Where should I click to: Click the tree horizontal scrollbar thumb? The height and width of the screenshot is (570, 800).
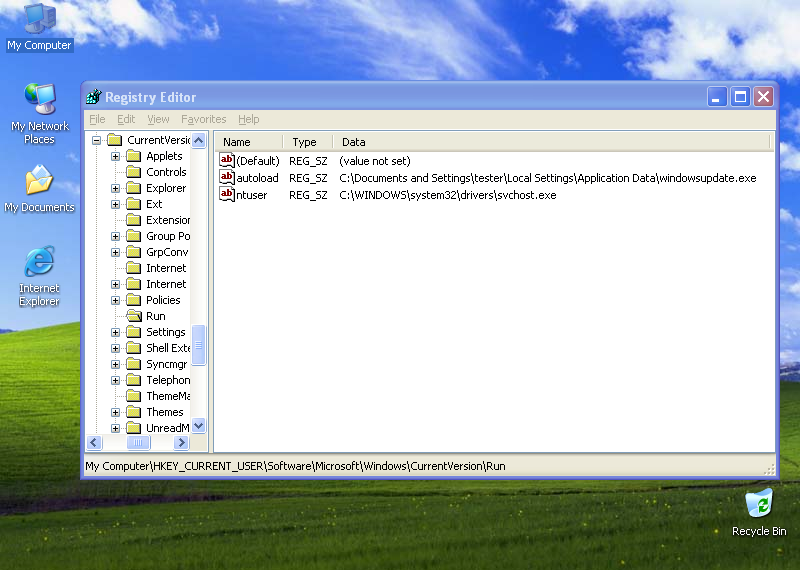click(138, 442)
